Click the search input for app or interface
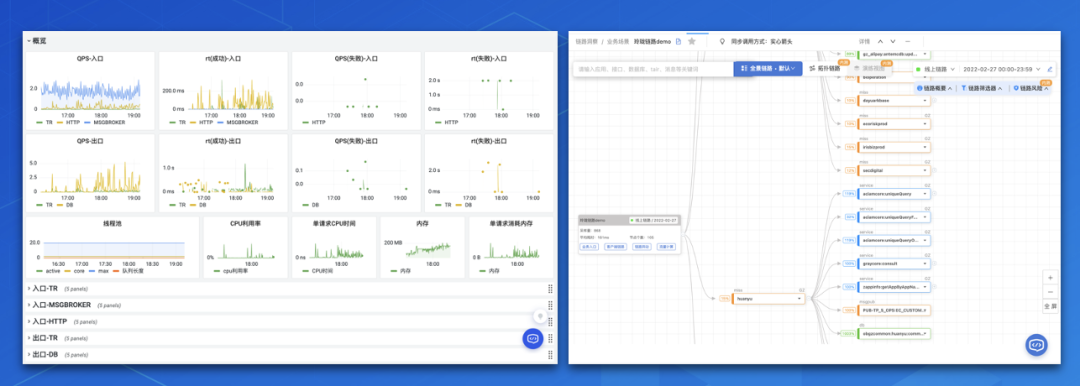1080x386 pixels. [653, 69]
